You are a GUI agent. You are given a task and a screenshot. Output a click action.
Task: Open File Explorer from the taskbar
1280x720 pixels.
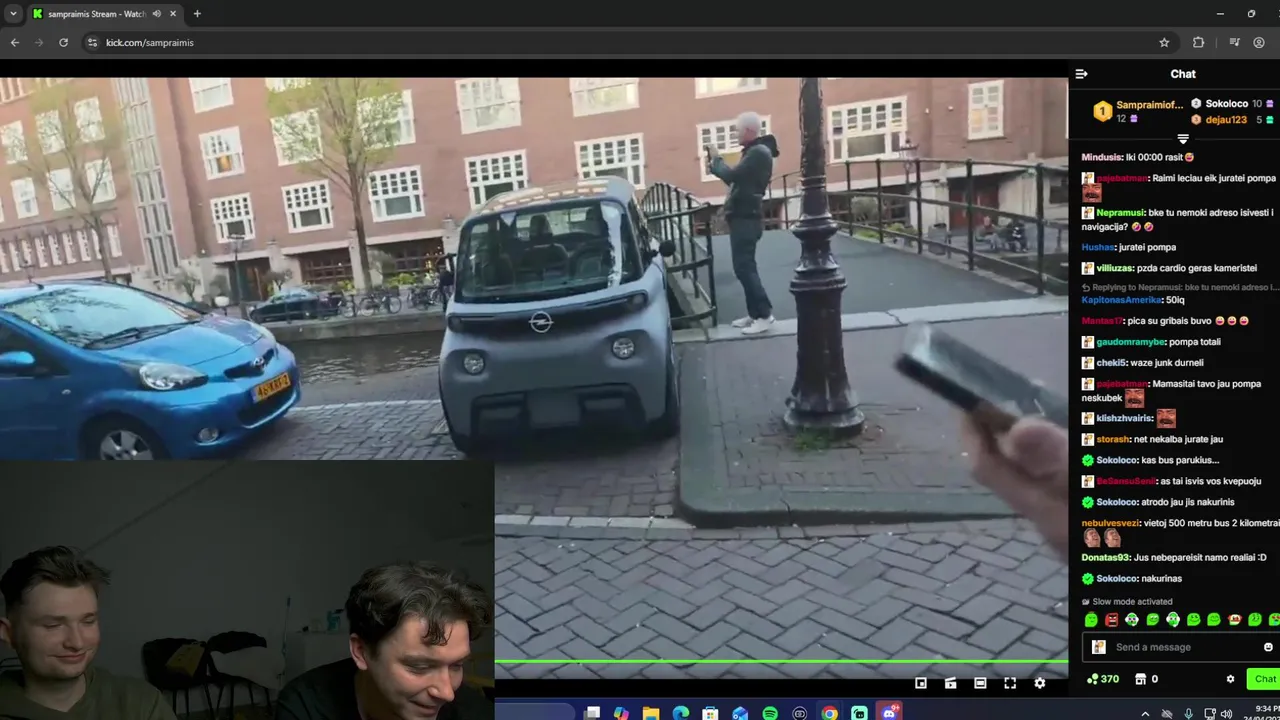[651, 713]
